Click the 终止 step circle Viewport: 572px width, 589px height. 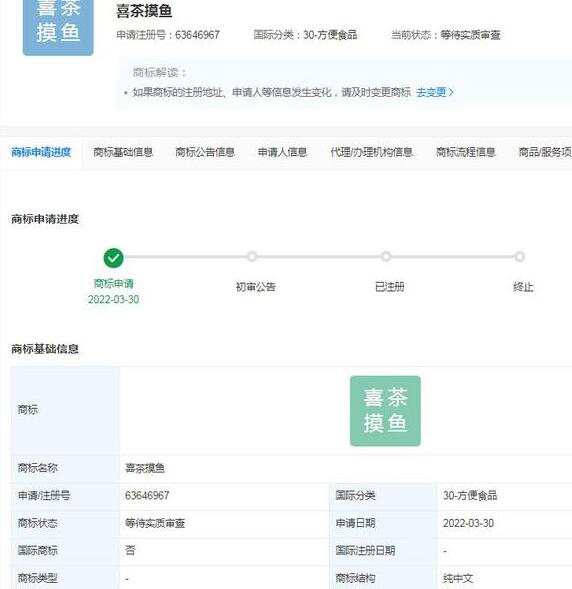click(519, 257)
